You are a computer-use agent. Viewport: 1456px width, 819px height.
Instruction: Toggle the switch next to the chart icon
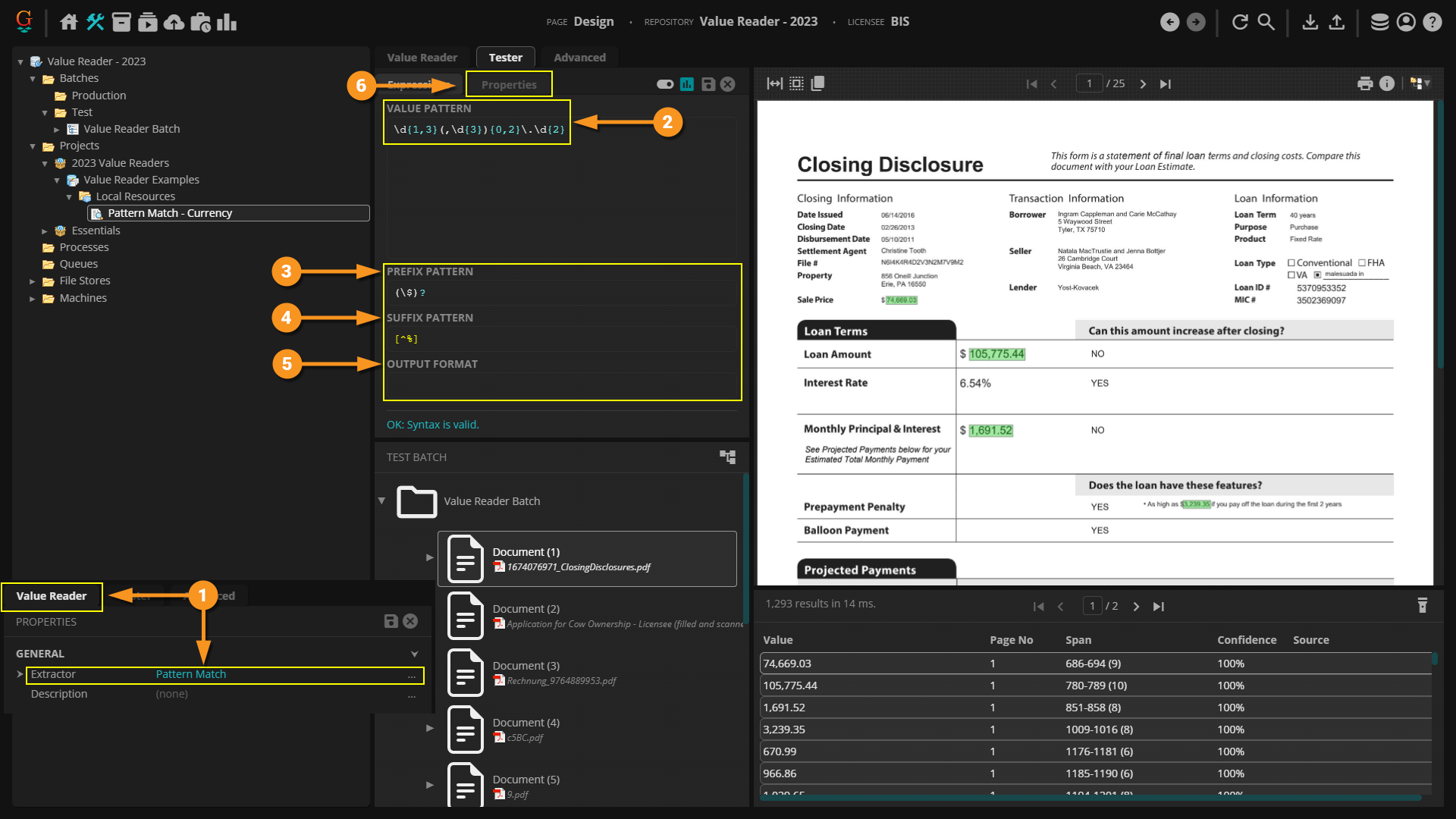665,84
